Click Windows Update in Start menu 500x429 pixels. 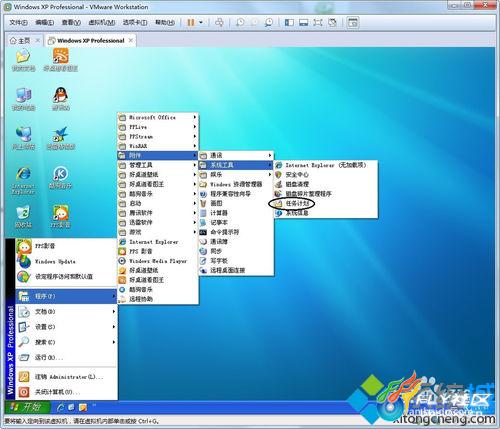66,261
